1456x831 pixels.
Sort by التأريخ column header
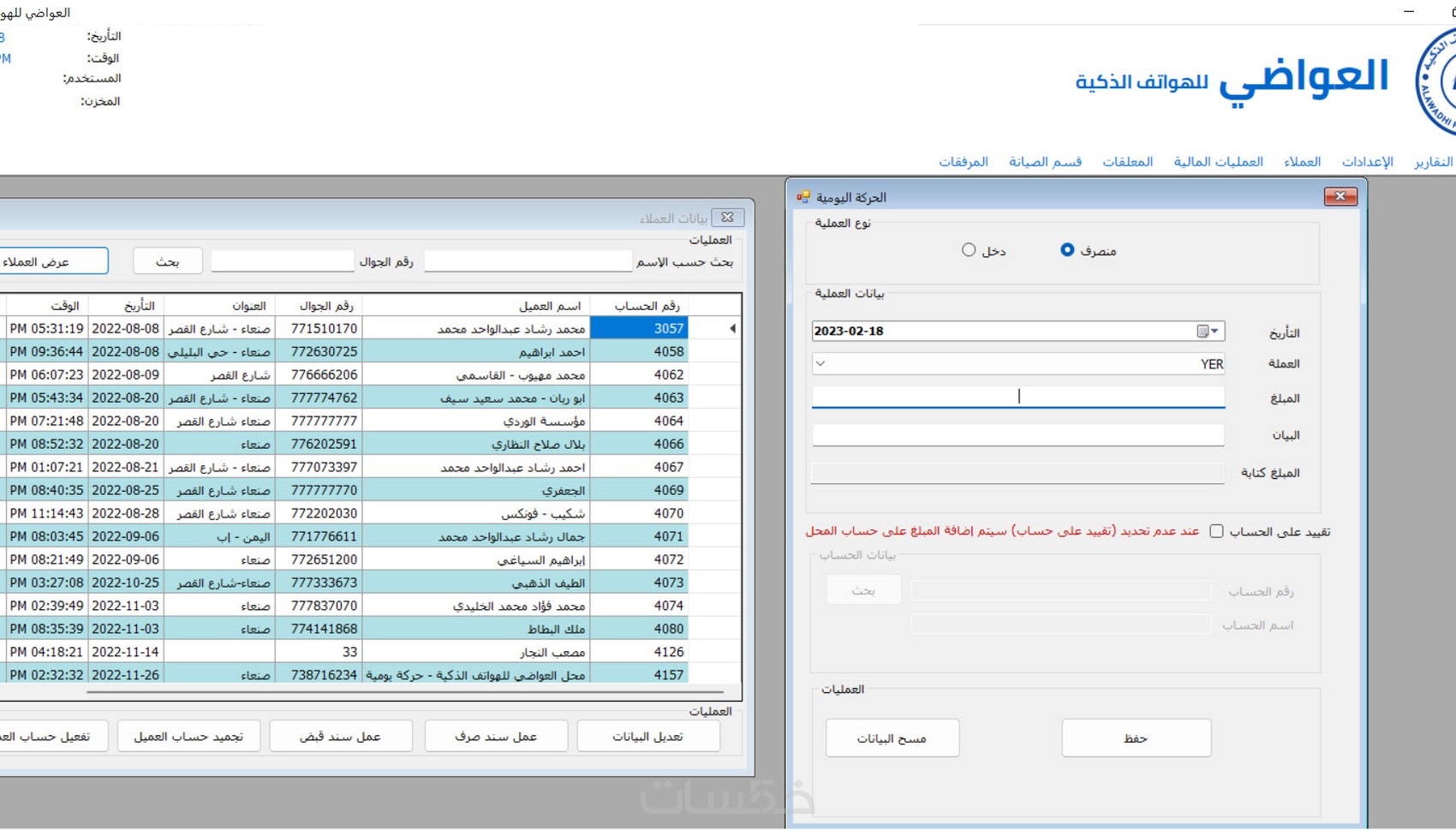pyautogui.click(x=126, y=306)
